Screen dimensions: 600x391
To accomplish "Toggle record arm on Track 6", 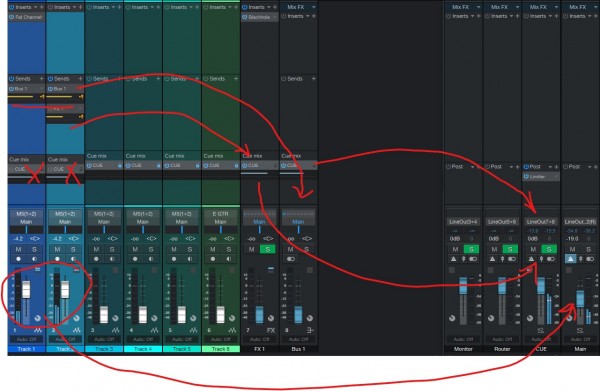I will coord(213,259).
